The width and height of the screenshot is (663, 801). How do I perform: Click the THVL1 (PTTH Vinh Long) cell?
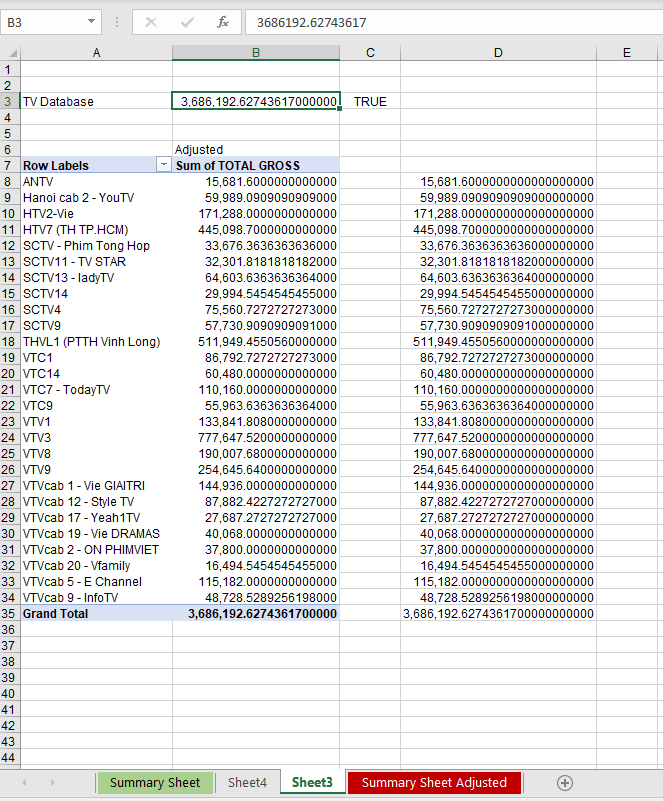tap(96, 341)
